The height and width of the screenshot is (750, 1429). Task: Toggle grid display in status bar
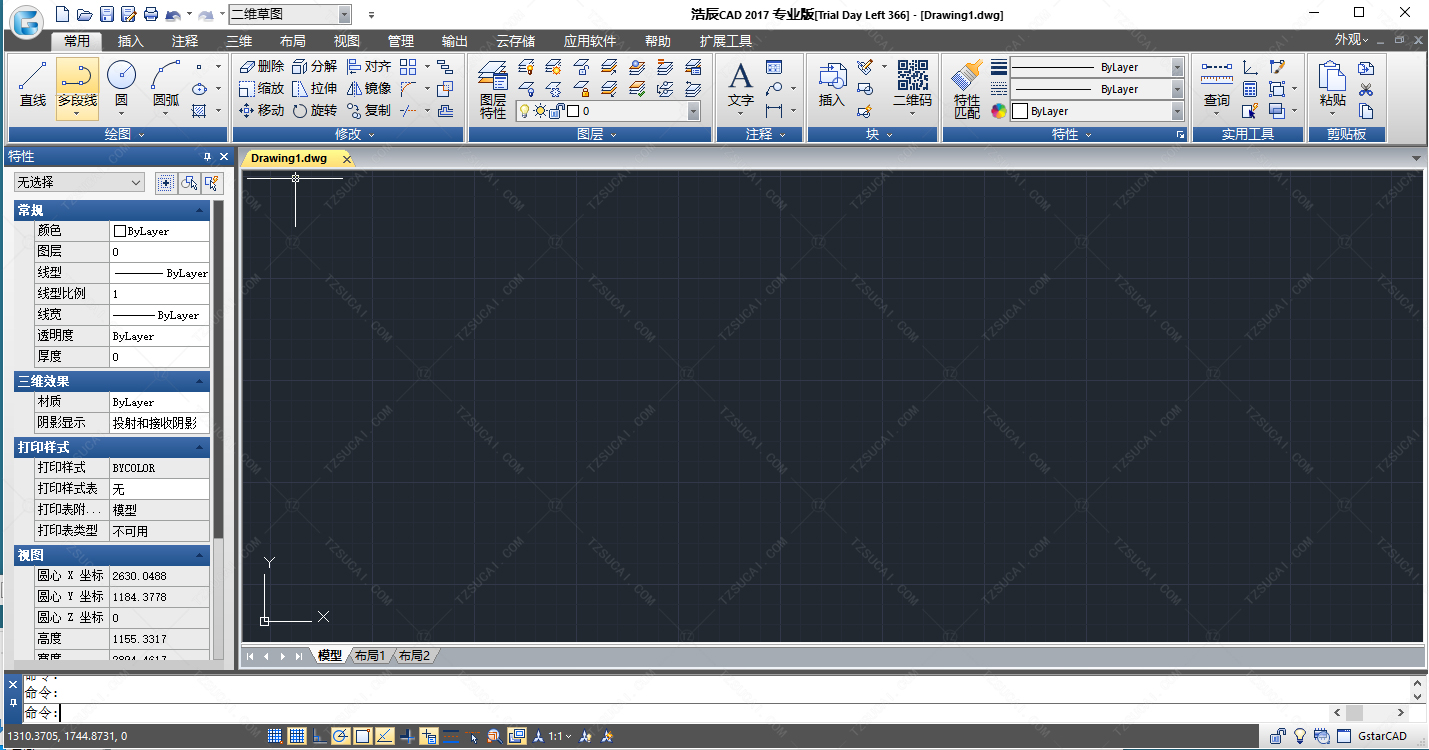point(297,737)
